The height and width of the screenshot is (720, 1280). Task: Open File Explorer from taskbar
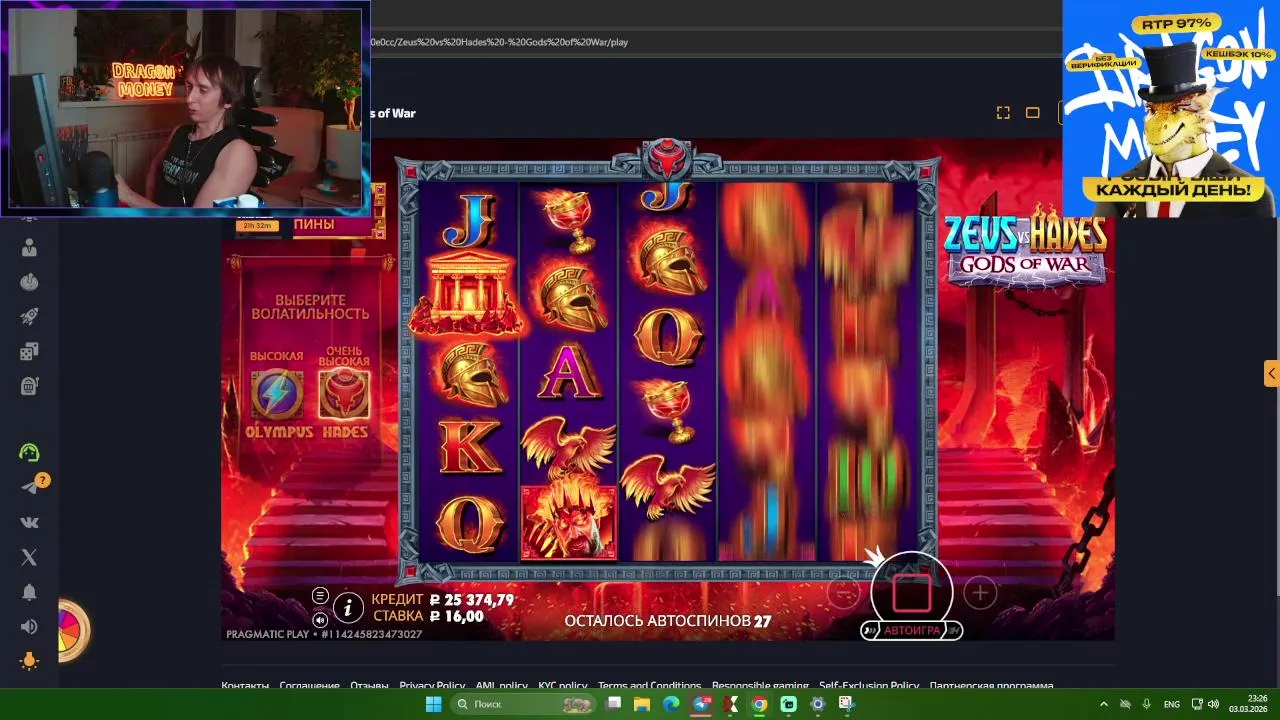(x=643, y=704)
